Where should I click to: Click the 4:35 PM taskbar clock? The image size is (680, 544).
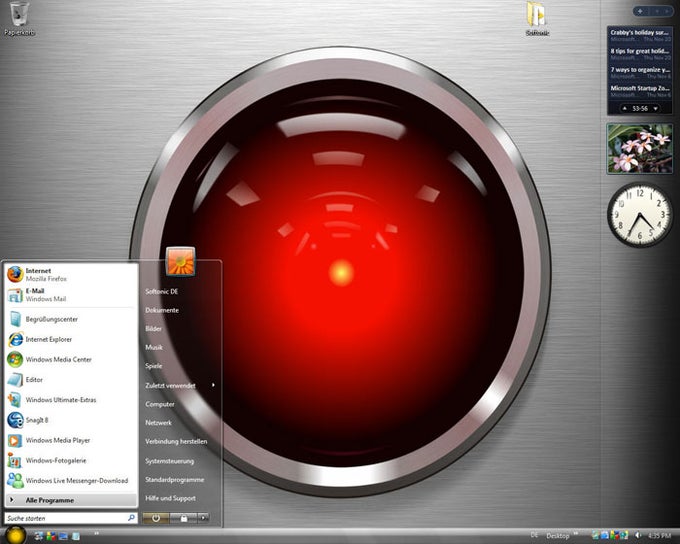[659, 536]
